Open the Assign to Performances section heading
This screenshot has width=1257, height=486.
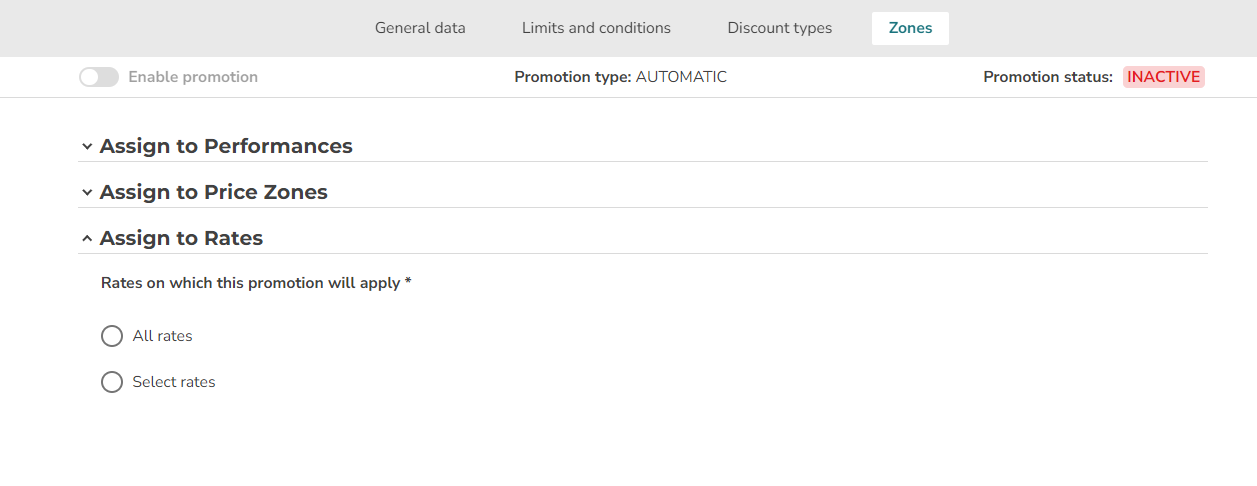pos(226,146)
